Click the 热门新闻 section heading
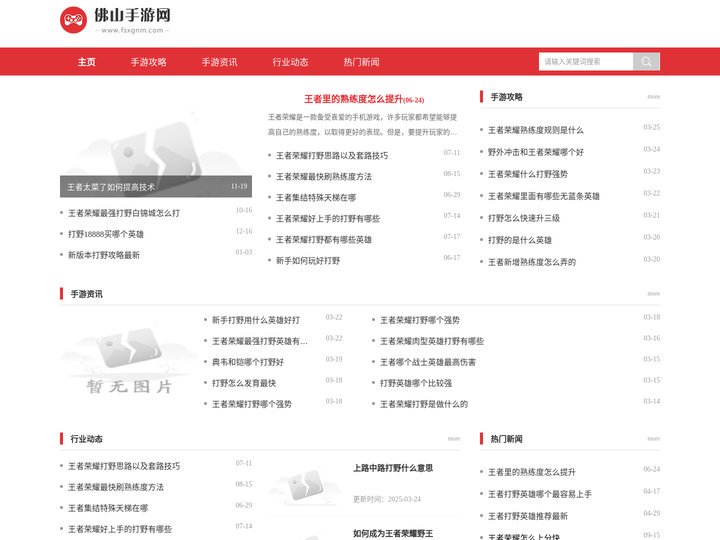720x540 pixels. 506,439
